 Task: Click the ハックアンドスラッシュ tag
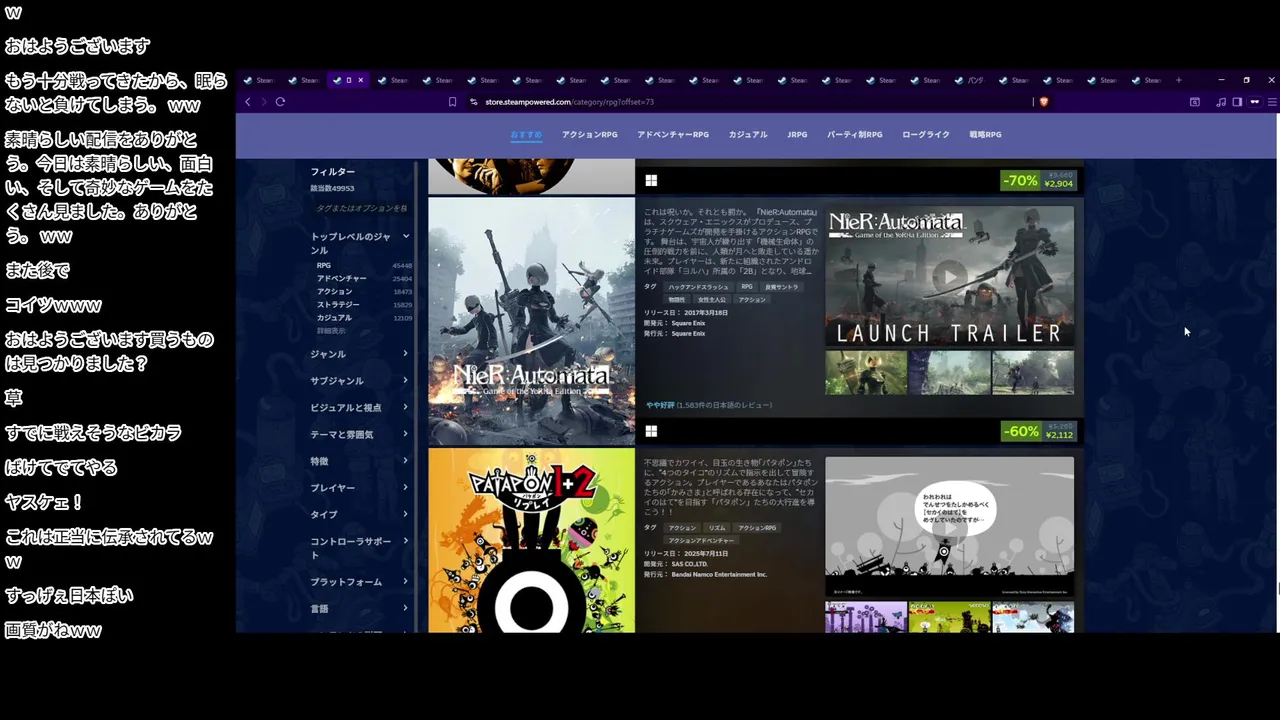(x=698, y=287)
